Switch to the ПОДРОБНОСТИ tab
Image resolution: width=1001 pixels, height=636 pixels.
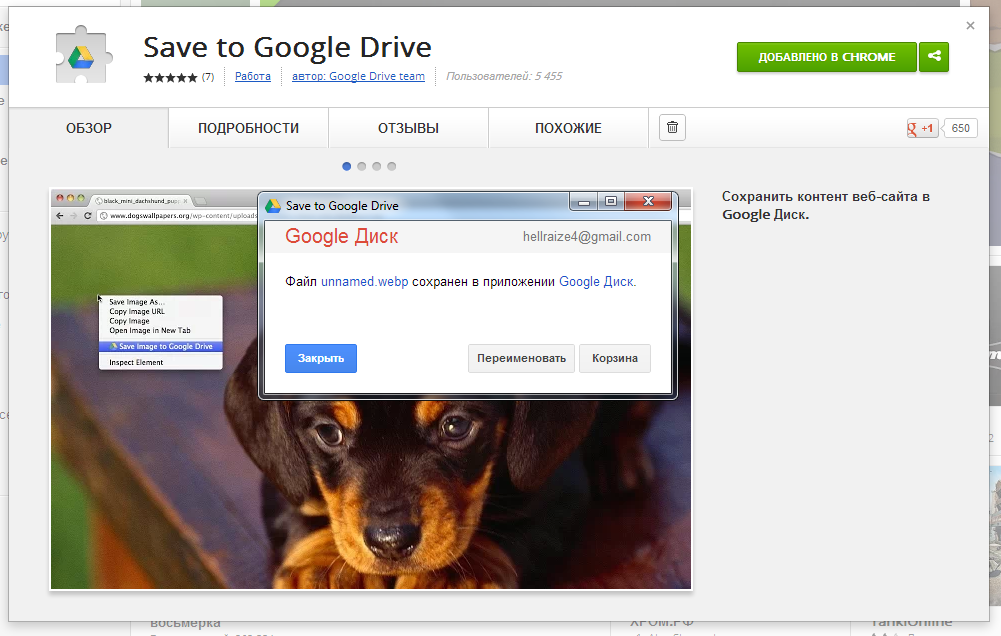pos(247,127)
